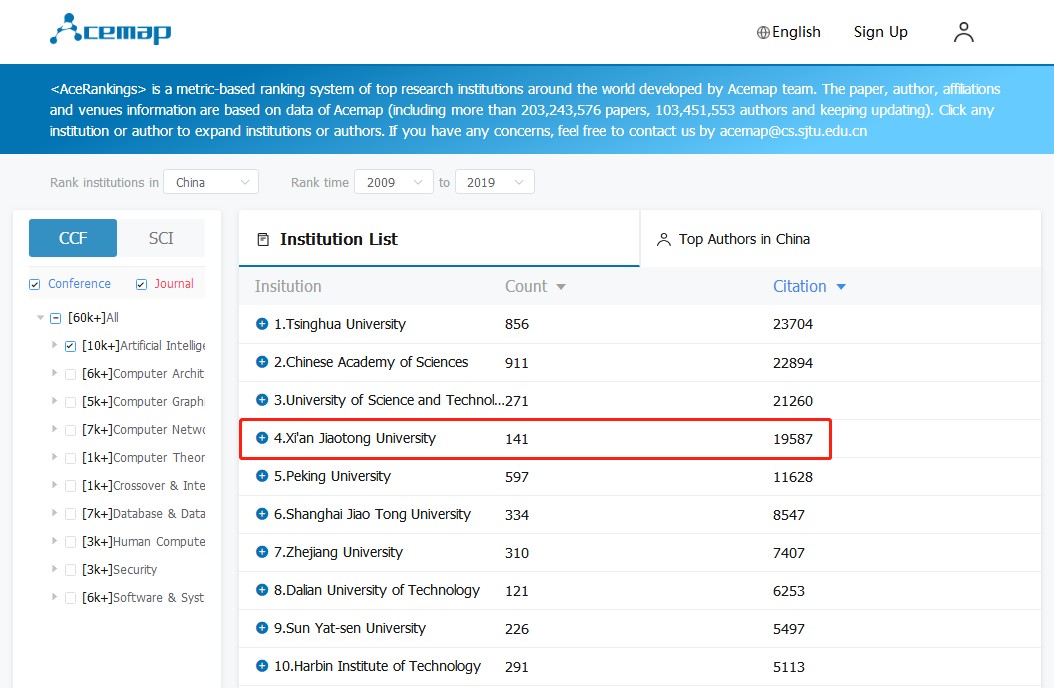
Task: Expand the Artificial Intelligence tree node
Action: [54, 345]
